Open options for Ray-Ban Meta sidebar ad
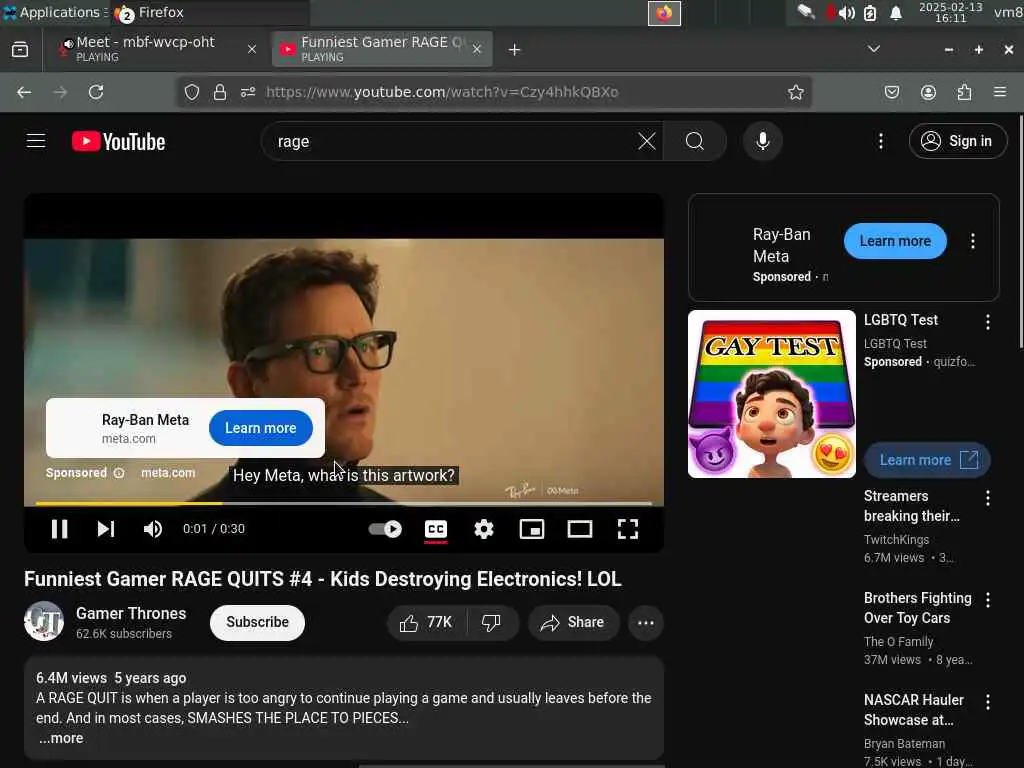The width and height of the screenshot is (1024, 768). 972,241
